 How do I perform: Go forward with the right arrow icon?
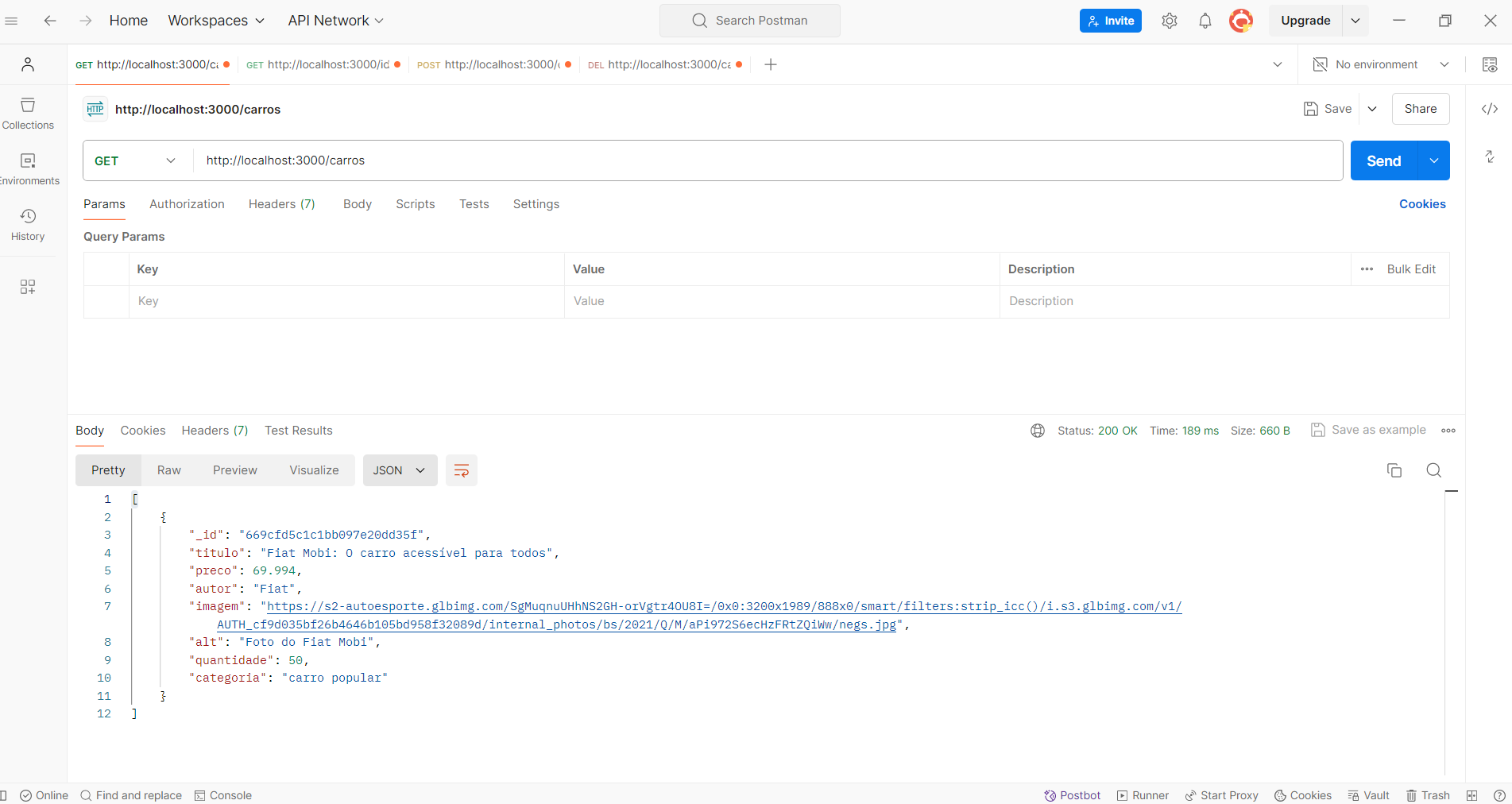point(85,21)
